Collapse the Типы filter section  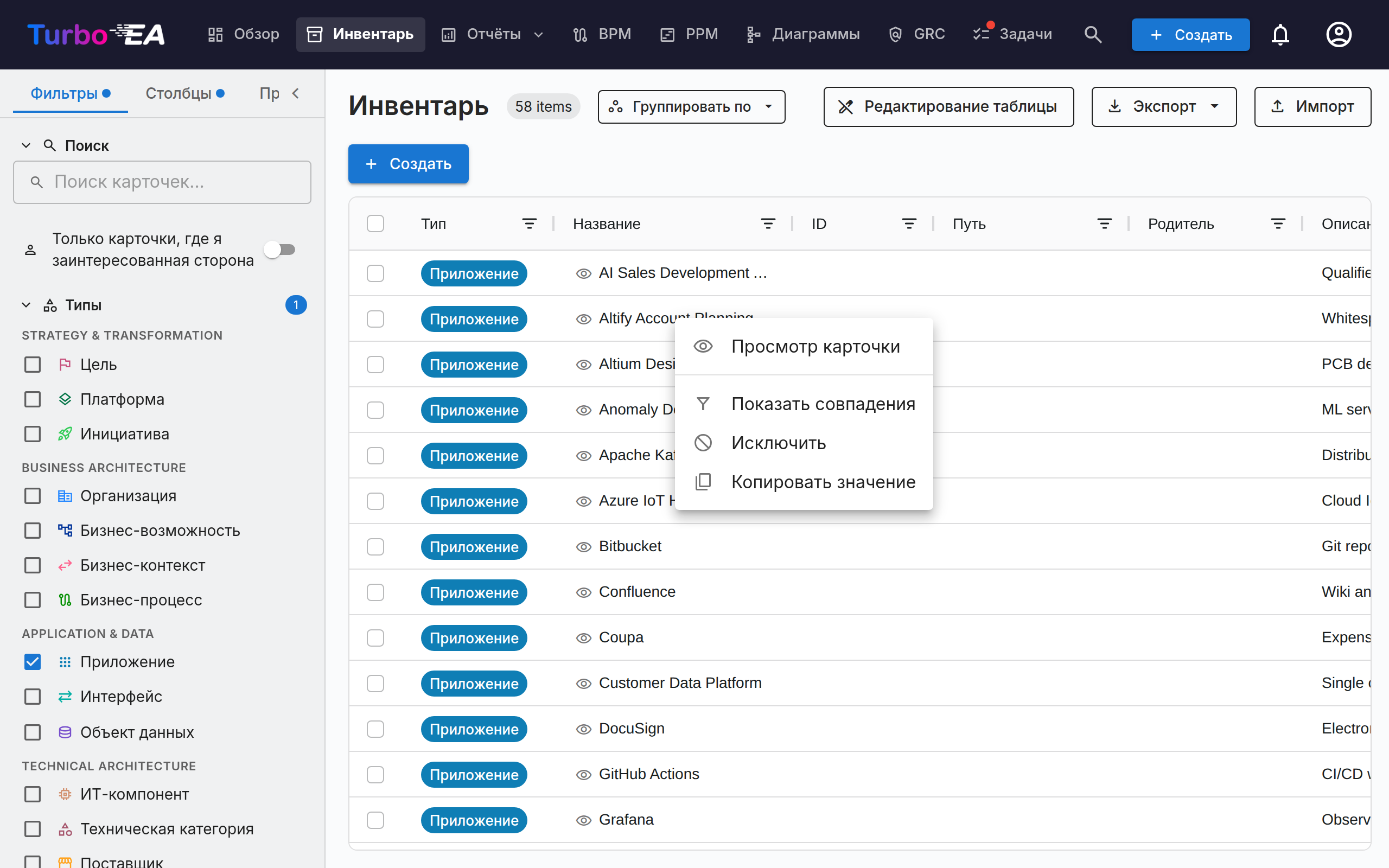tap(26, 305)
